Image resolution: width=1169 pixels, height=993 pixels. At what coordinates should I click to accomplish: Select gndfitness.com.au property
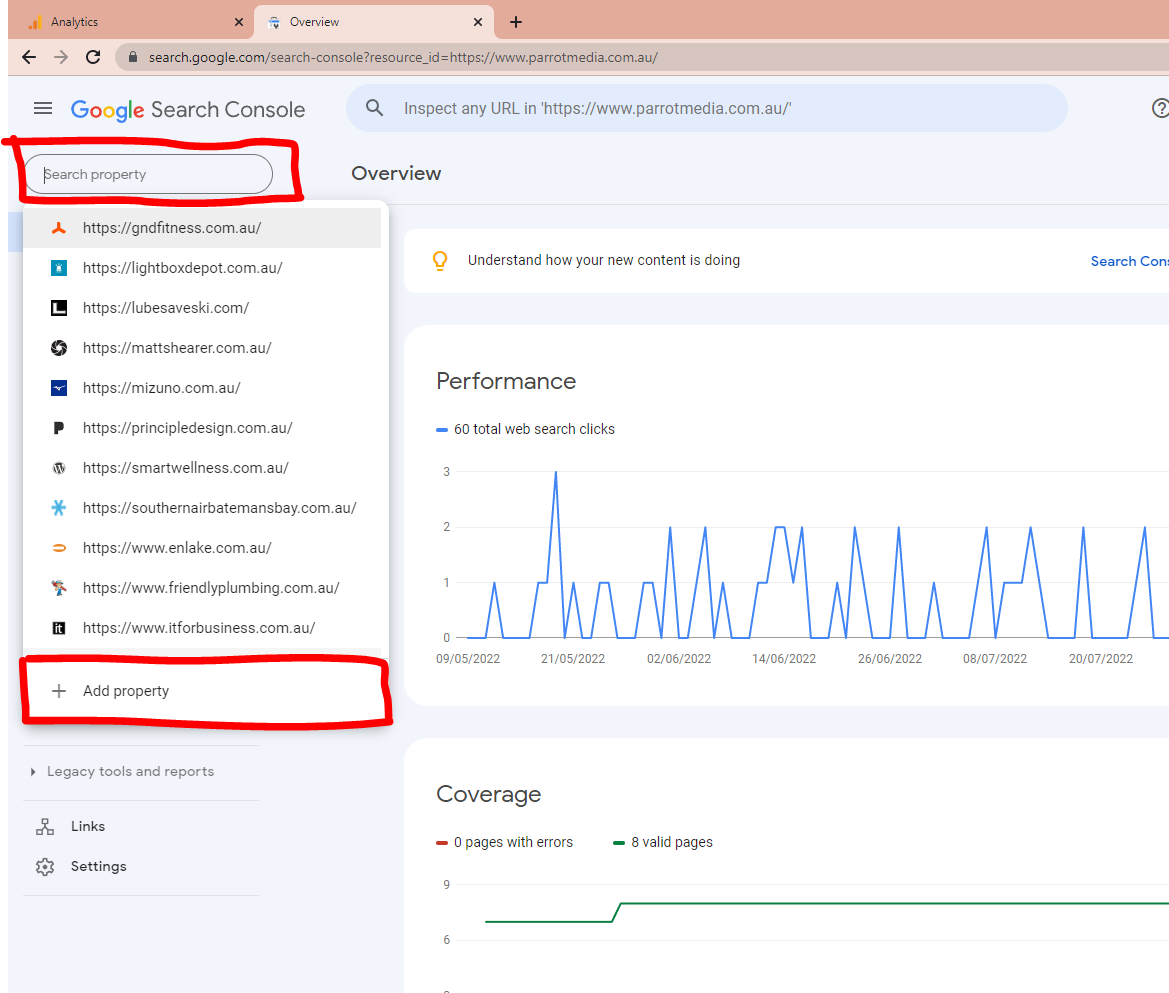click(x=171, y=228)
